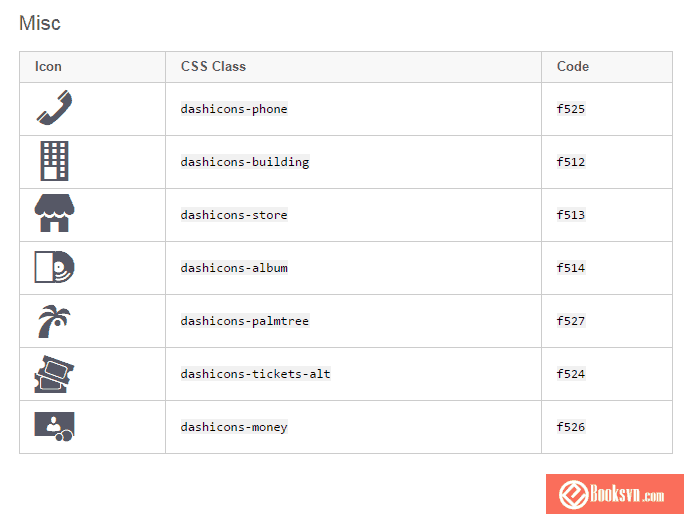
Task: Click the phone dashicon
Action: tap(54, 108)
